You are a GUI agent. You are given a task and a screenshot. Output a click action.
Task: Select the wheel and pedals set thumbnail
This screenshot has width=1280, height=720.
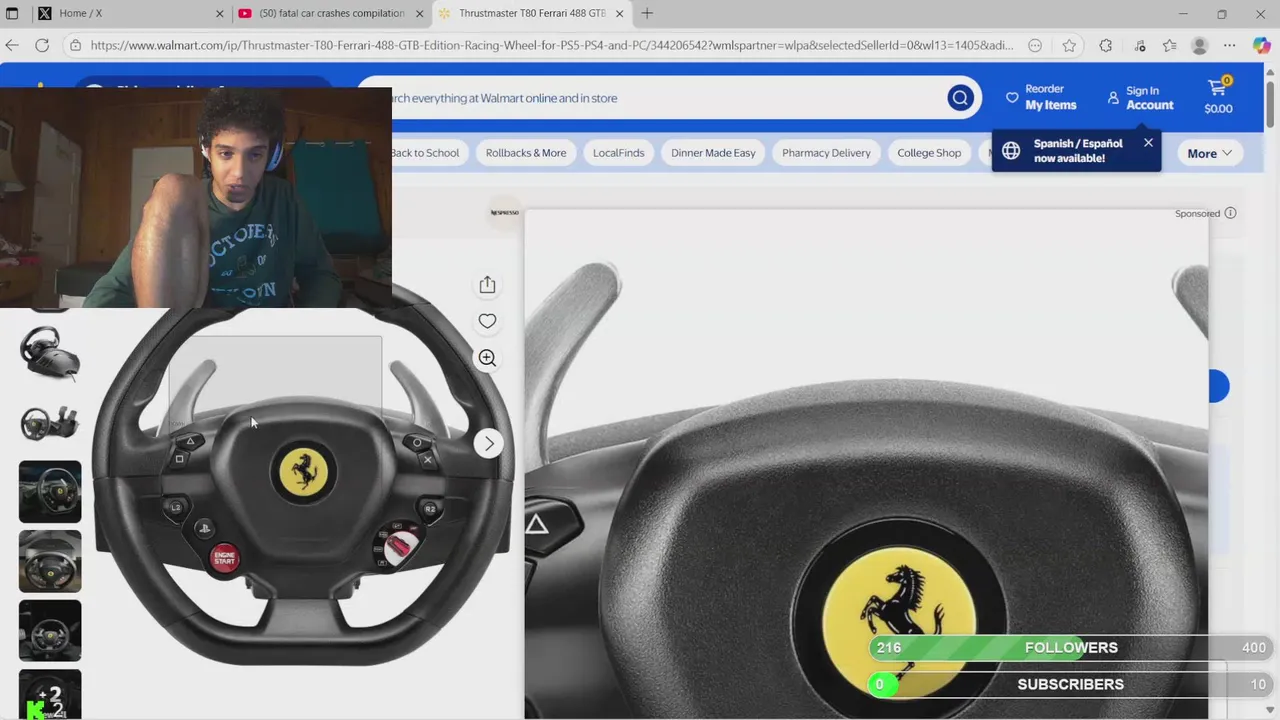click(50, 354)
